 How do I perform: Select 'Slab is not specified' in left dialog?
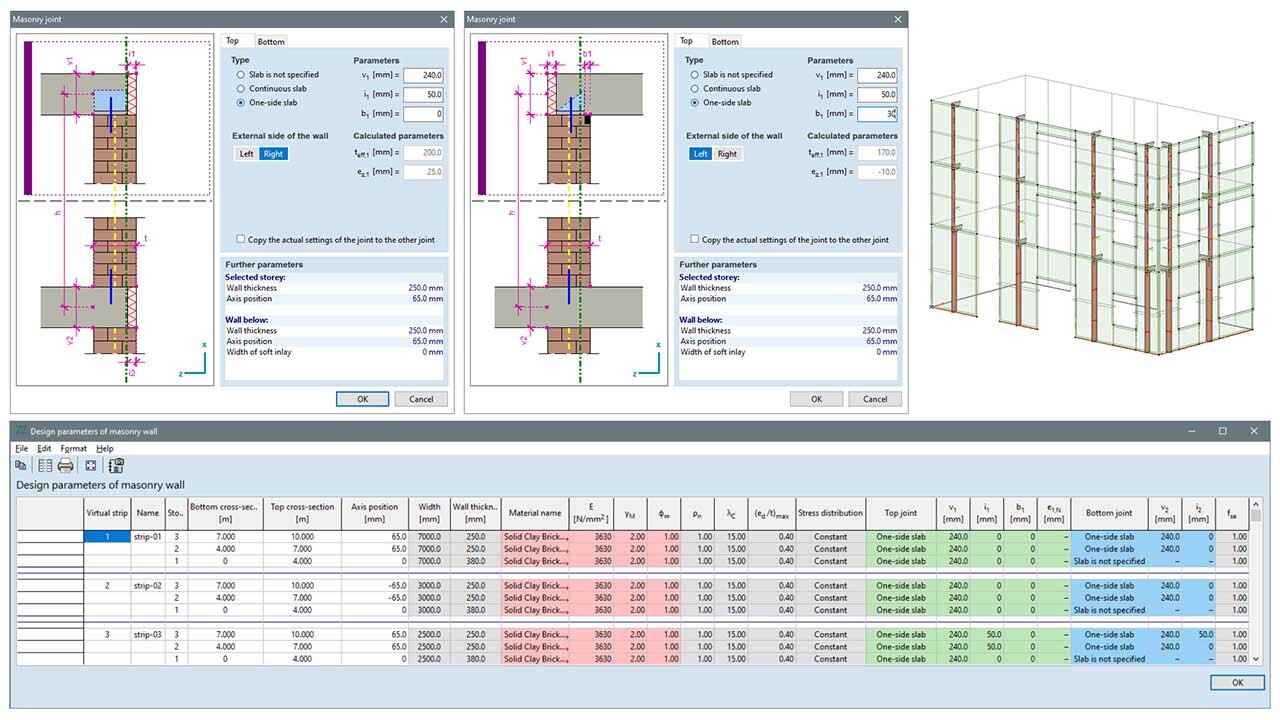[x=240, y=75]
